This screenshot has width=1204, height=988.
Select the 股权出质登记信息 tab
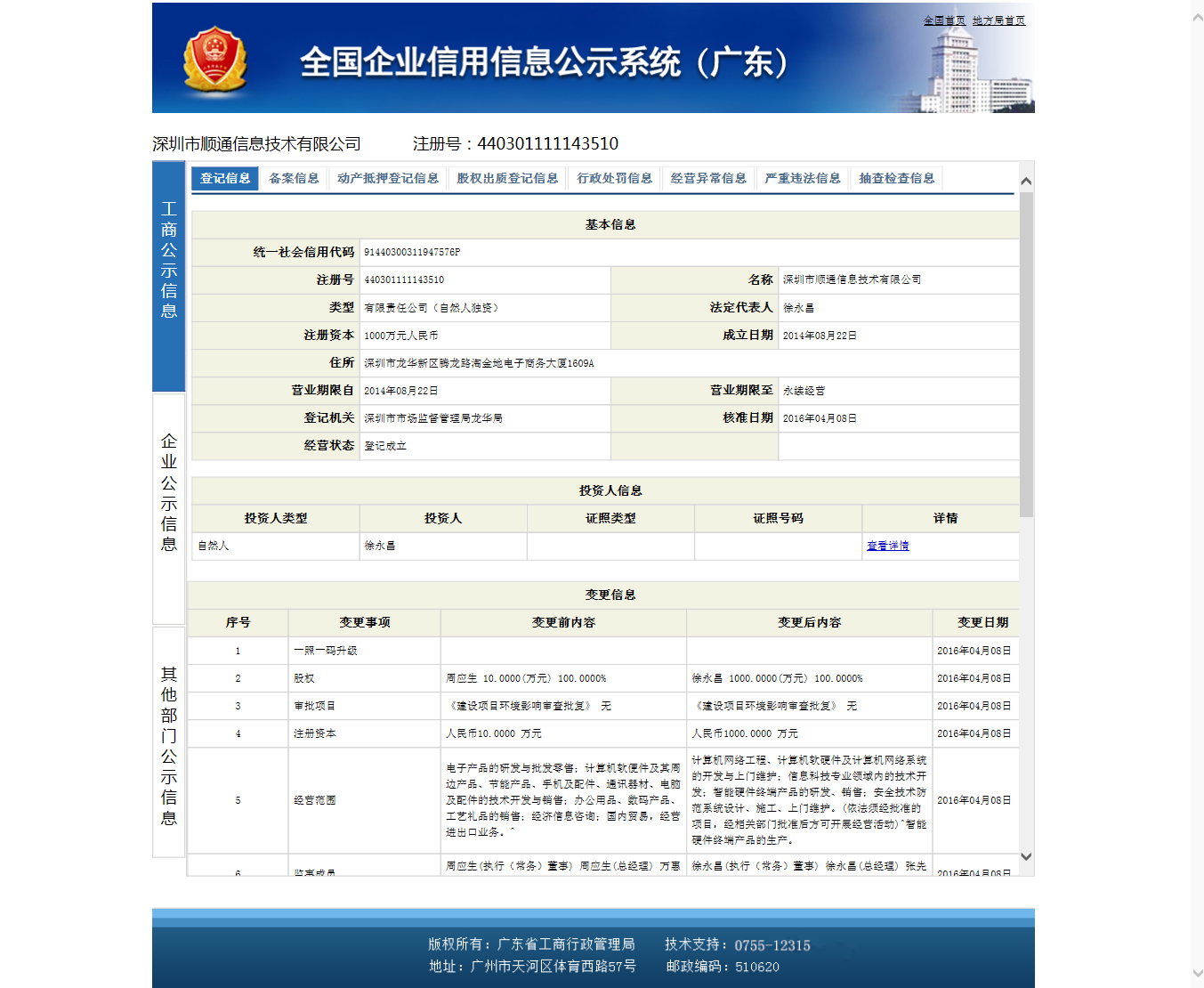(x=507, y=178)
